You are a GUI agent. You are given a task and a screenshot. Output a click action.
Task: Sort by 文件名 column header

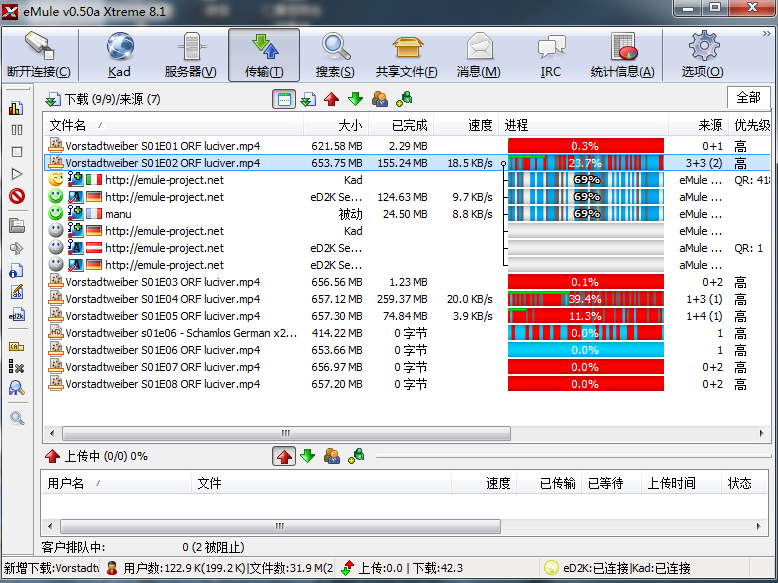pyautogui.click(x=174, y=125)
